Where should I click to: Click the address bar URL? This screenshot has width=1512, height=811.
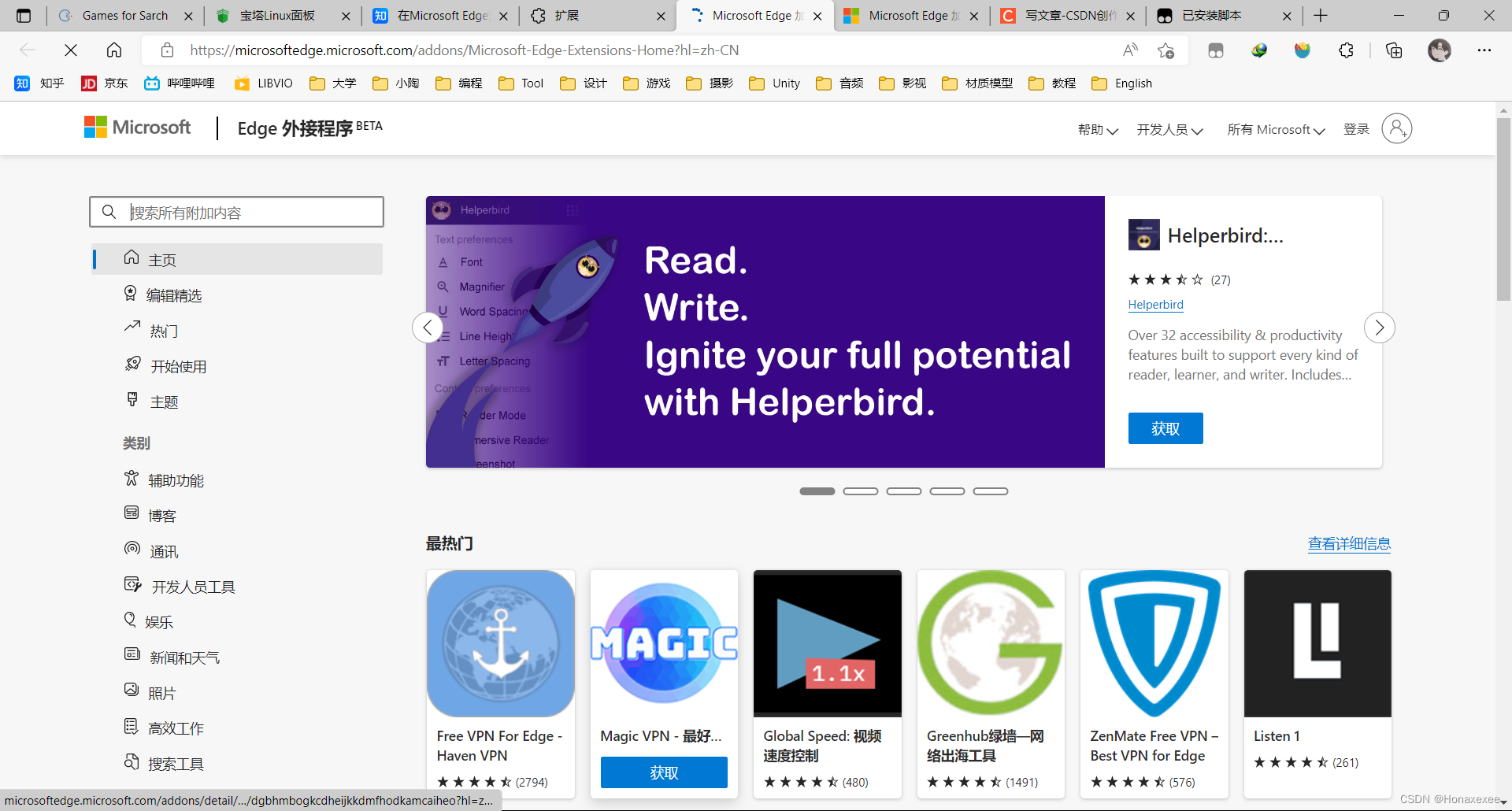point(465,50)
